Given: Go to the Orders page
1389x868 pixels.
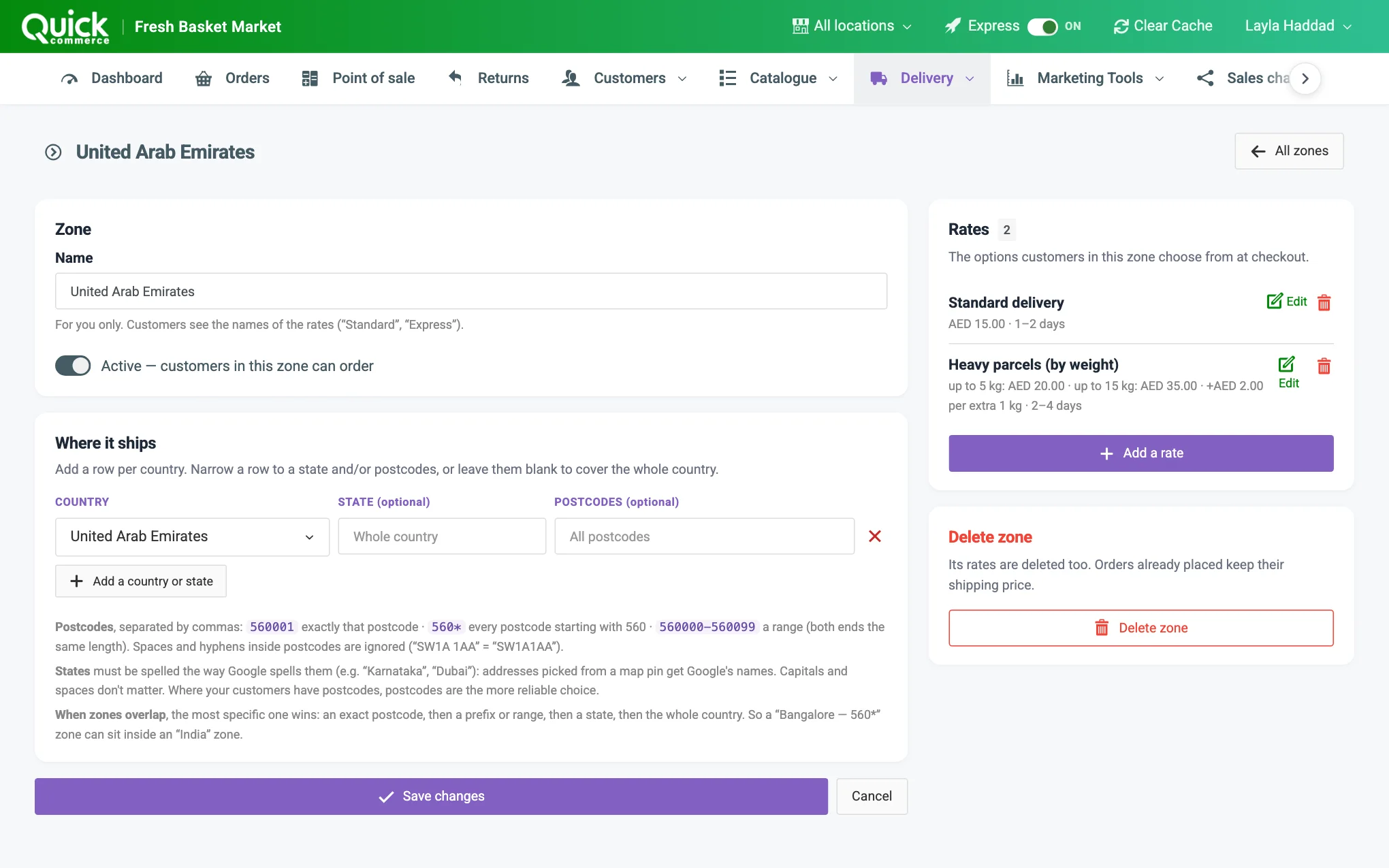Looking at the screenshot, I should [x=232, y=78].
